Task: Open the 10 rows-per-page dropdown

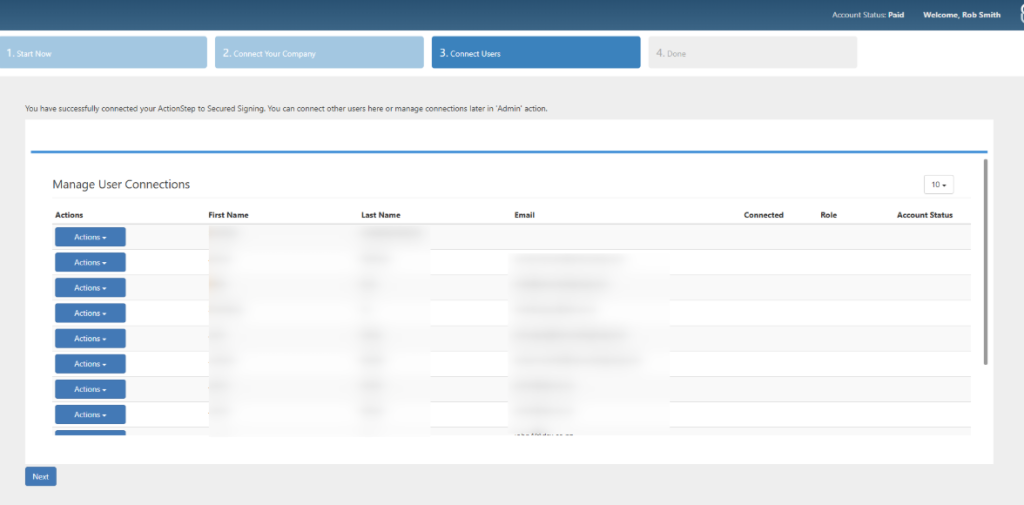Action: (x=938, y=185)
